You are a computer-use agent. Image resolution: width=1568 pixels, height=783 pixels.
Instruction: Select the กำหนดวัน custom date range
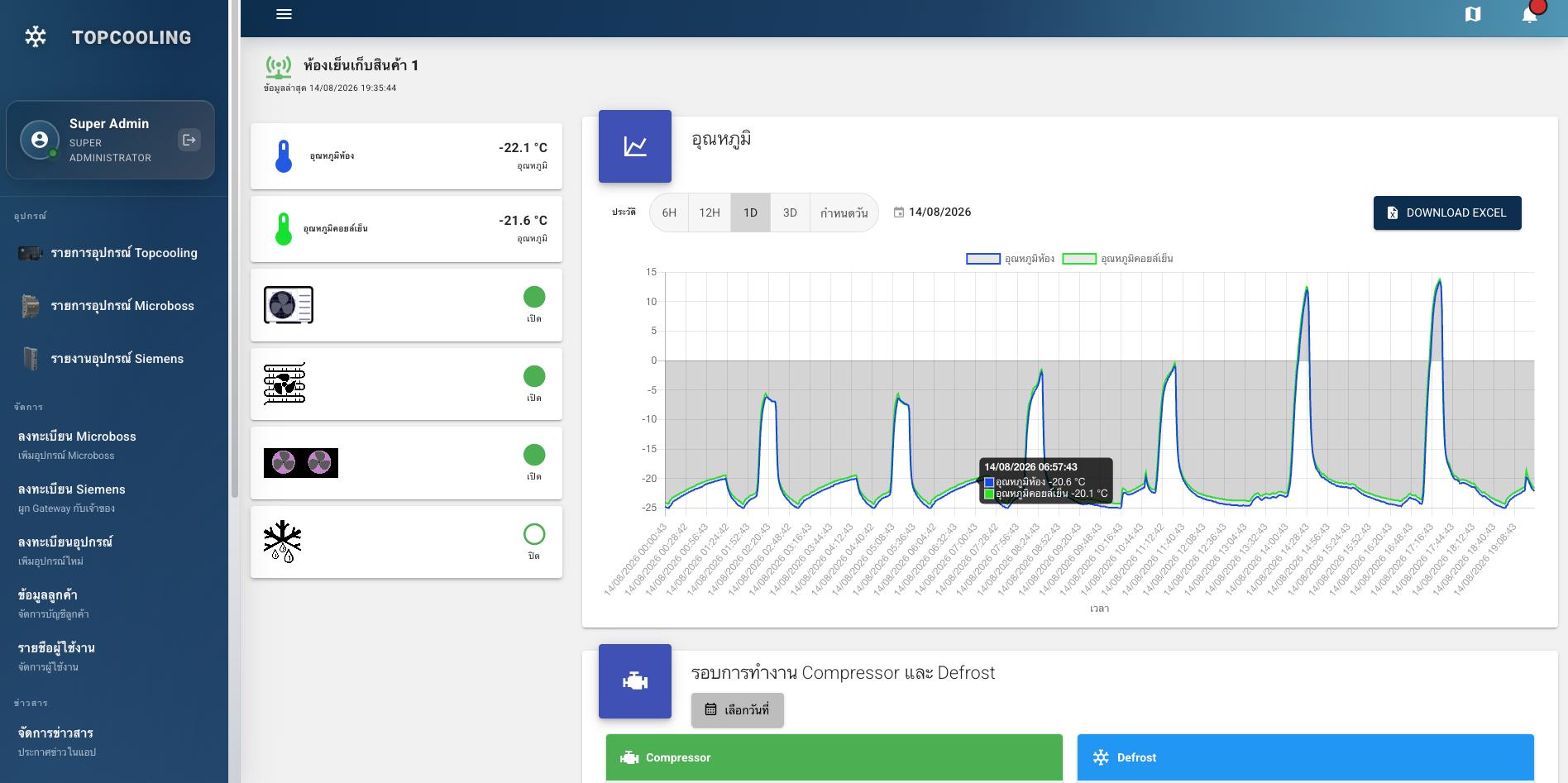pyautogui.click(x=844, y=212)
